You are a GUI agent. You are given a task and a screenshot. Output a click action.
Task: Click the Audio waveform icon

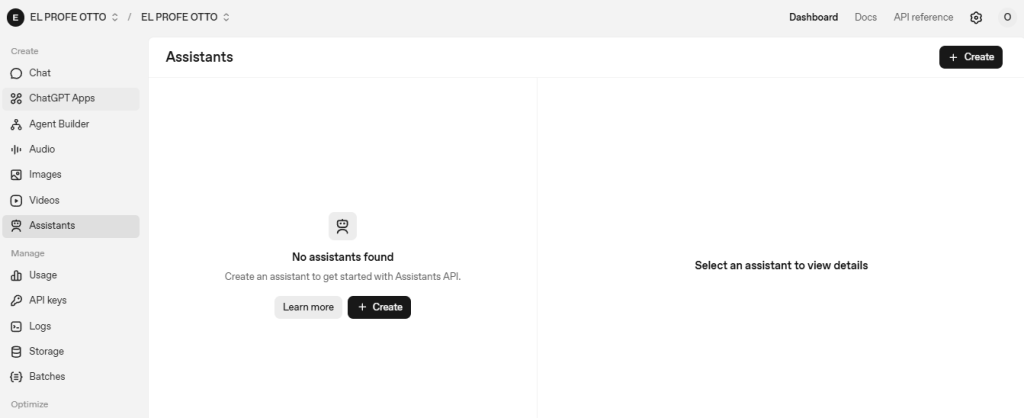click(x=16, y=149)
